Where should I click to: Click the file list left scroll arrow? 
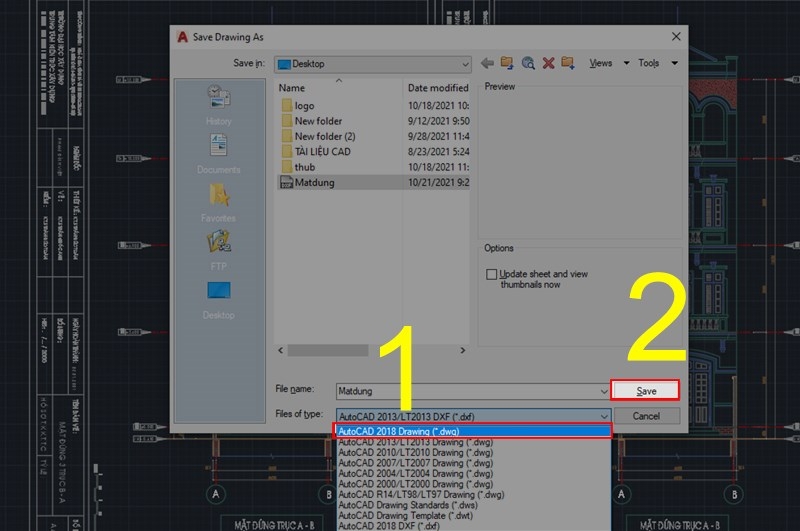click(x=281, y=350)
